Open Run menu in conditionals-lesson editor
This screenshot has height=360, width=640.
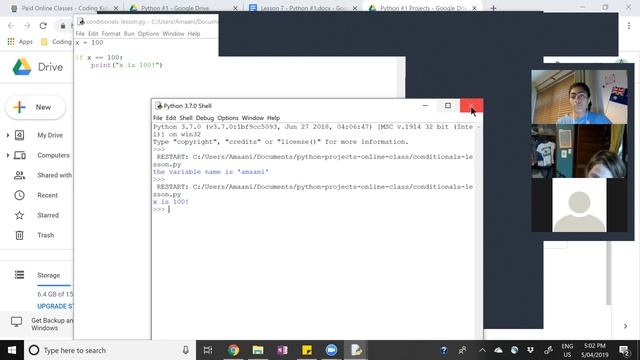click(x=129, y=34)
